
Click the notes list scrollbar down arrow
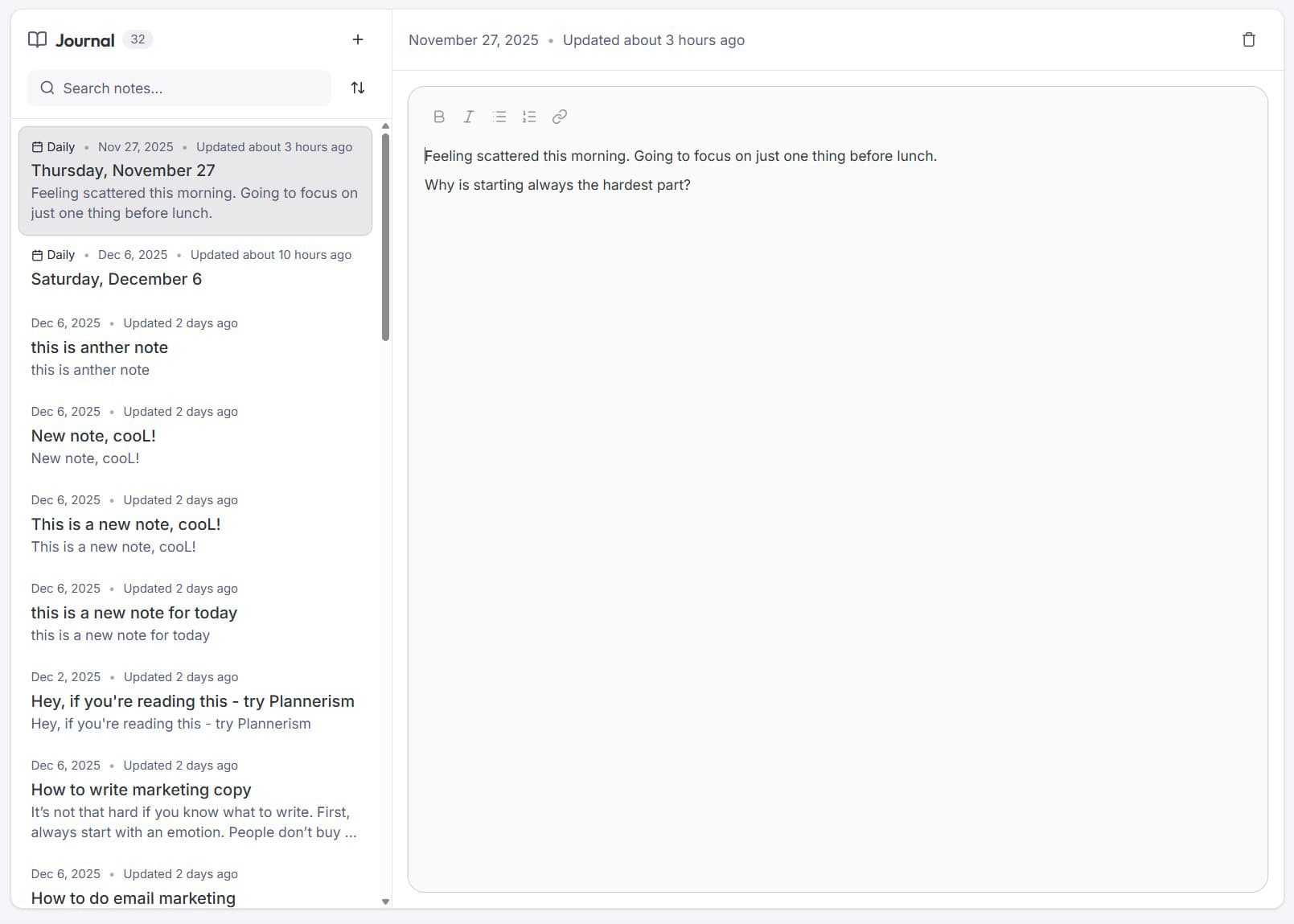tap(385, 901)
